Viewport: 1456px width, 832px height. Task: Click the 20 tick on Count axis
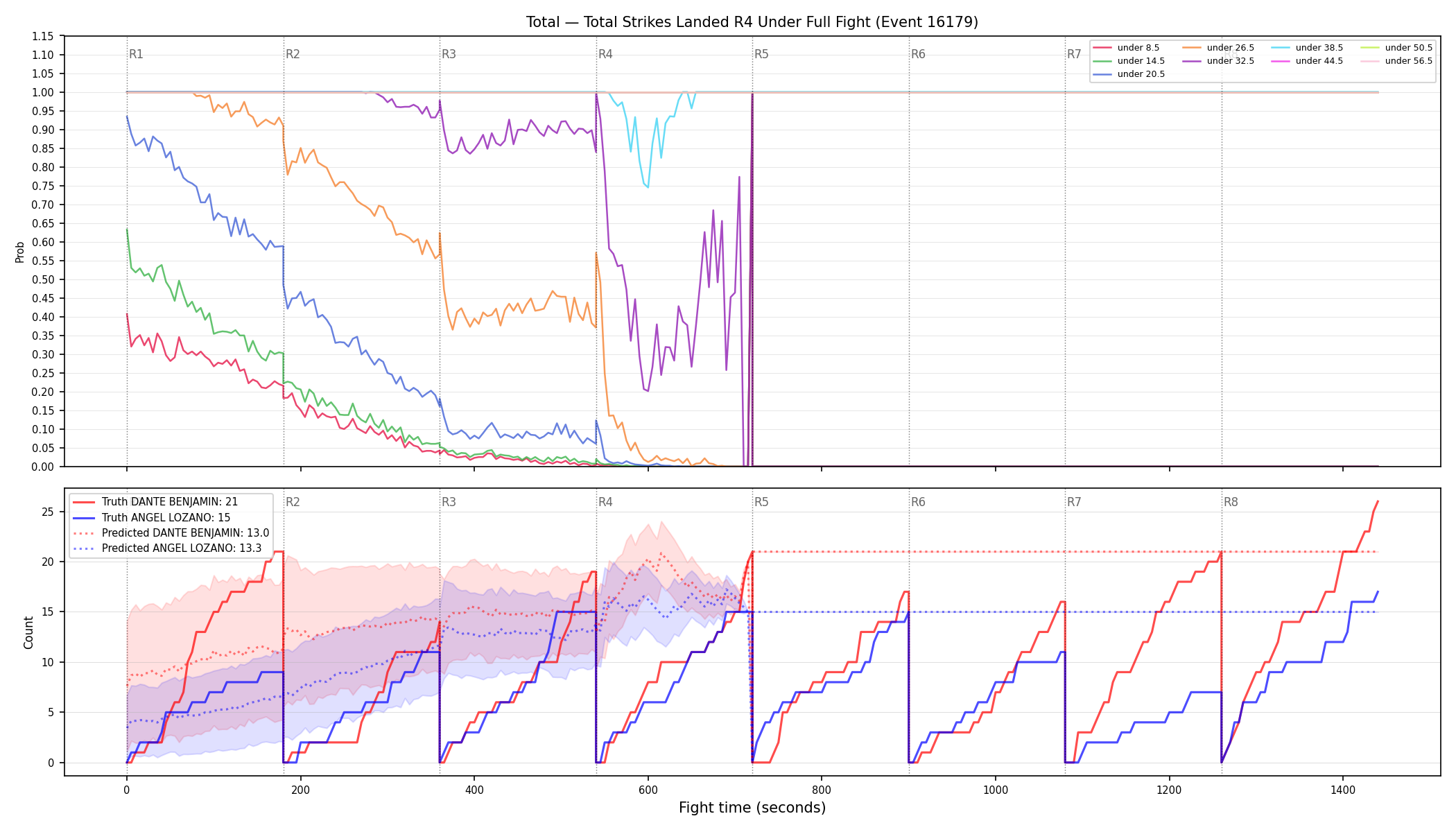(48, 562)
